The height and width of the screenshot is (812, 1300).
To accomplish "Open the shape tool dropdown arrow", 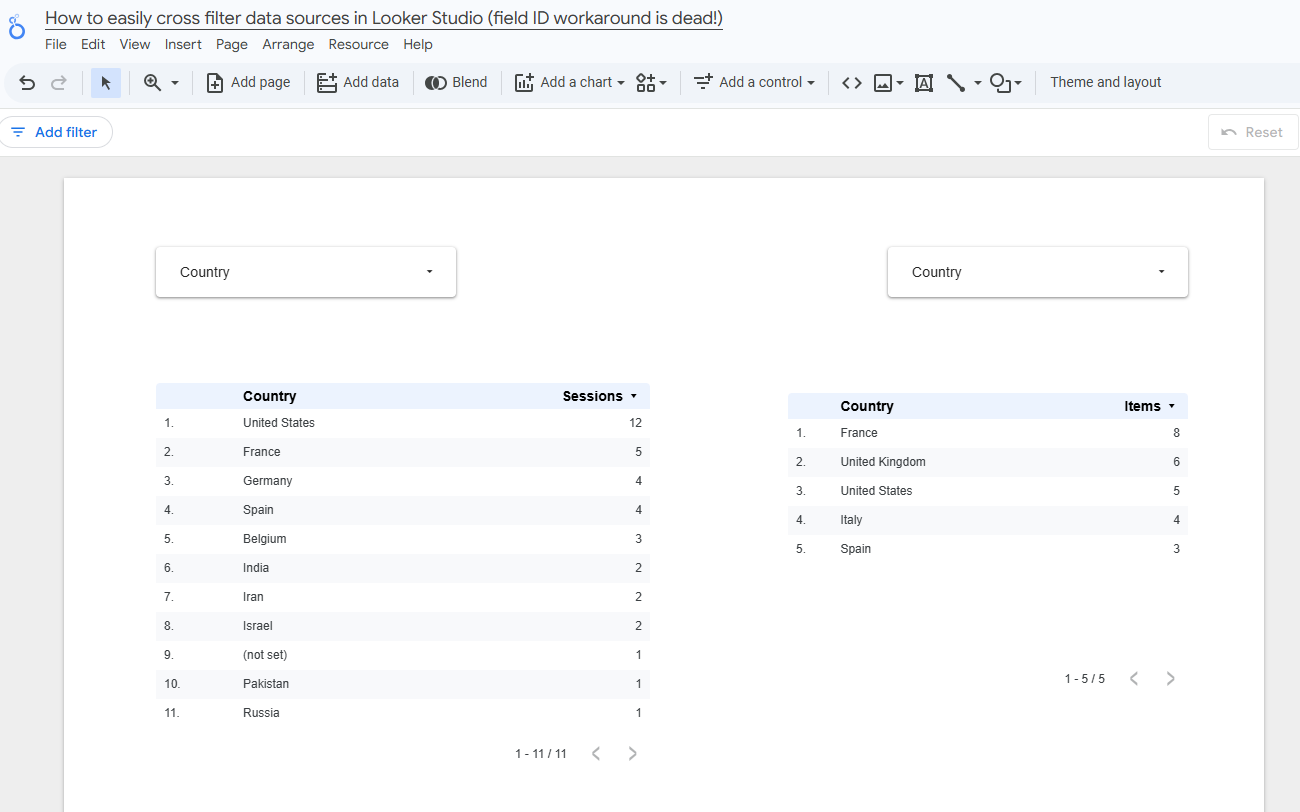I will 1019,82.
